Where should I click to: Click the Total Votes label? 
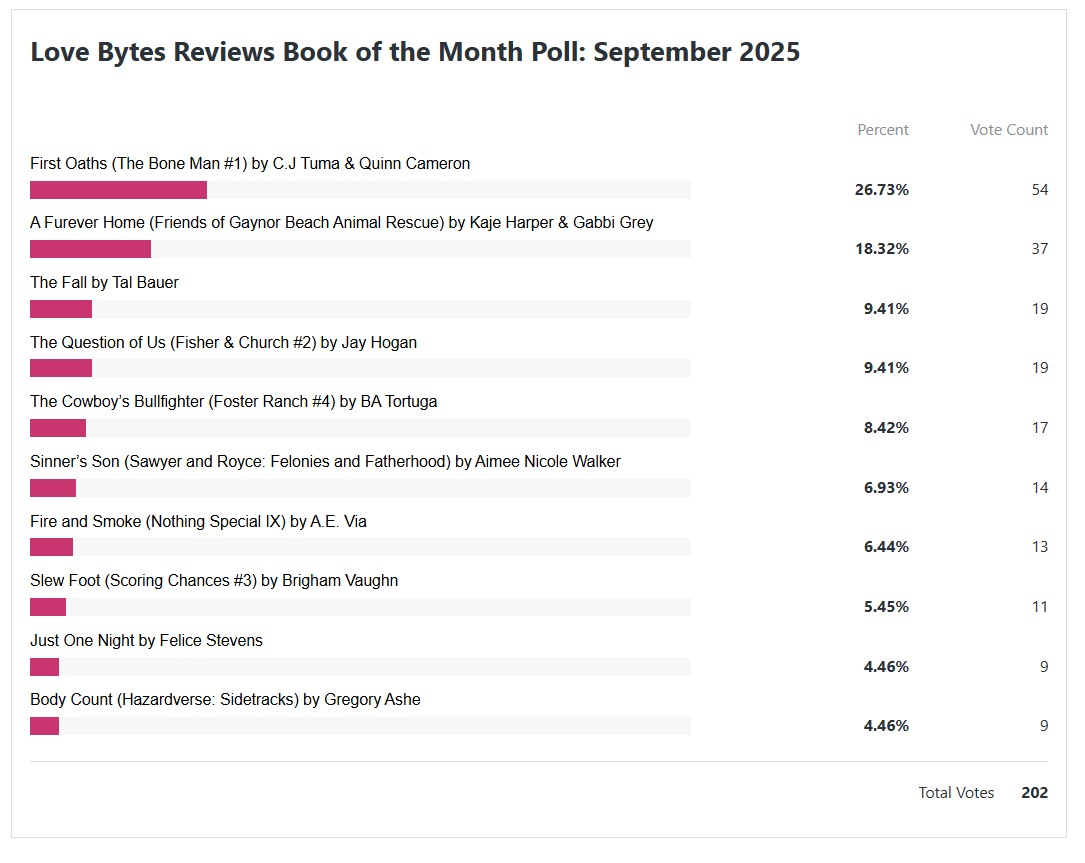(x=956, y=793)
